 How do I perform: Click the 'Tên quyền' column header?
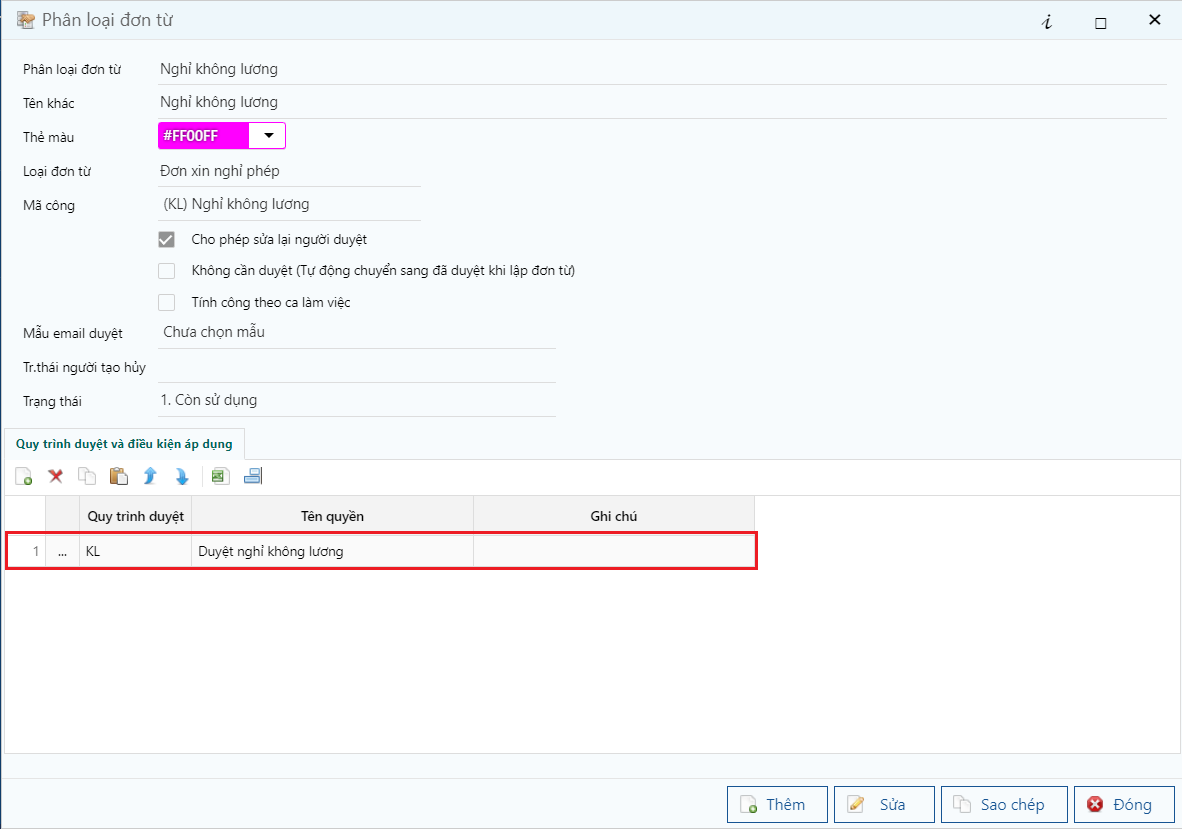pyautogui.click(x=332, y=516)
